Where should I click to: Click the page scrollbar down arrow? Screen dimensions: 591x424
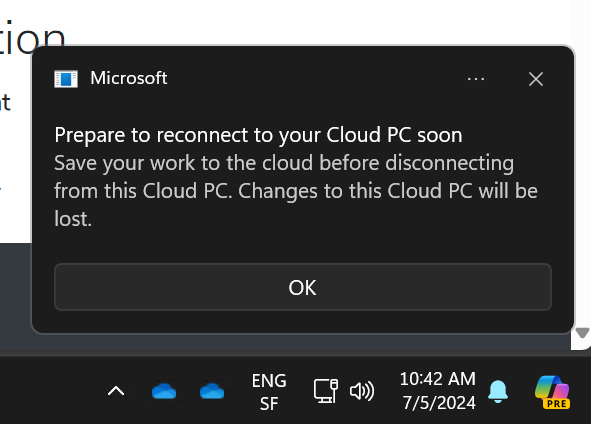click(582, 333)
